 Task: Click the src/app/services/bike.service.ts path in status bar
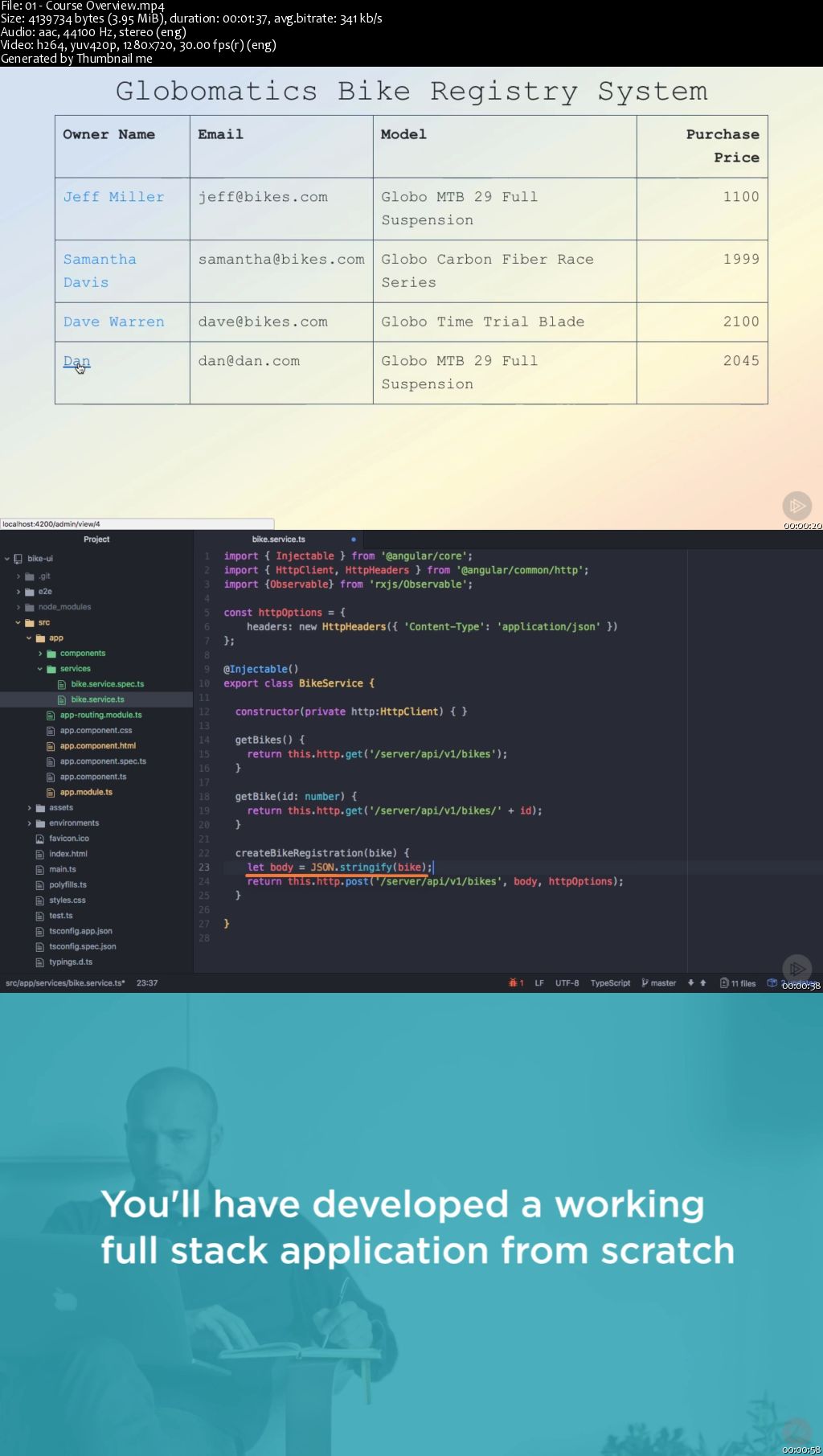(x=65, y=982)
